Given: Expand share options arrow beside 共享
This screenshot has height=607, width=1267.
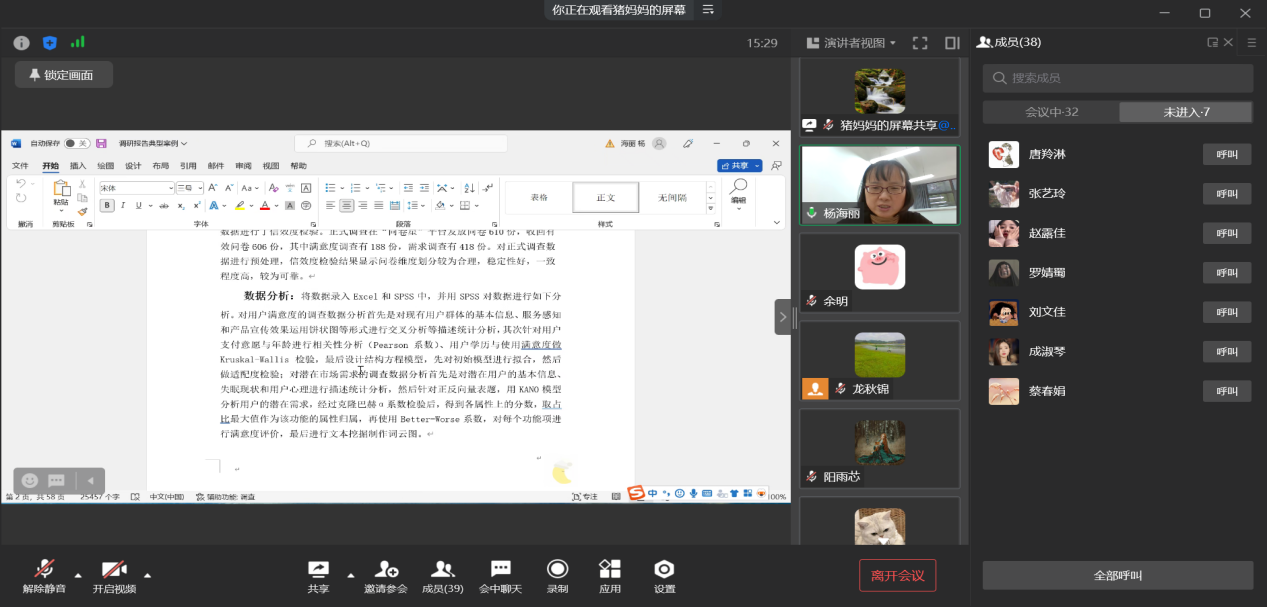Looking at the screenshot, I should tap(350, 575).
